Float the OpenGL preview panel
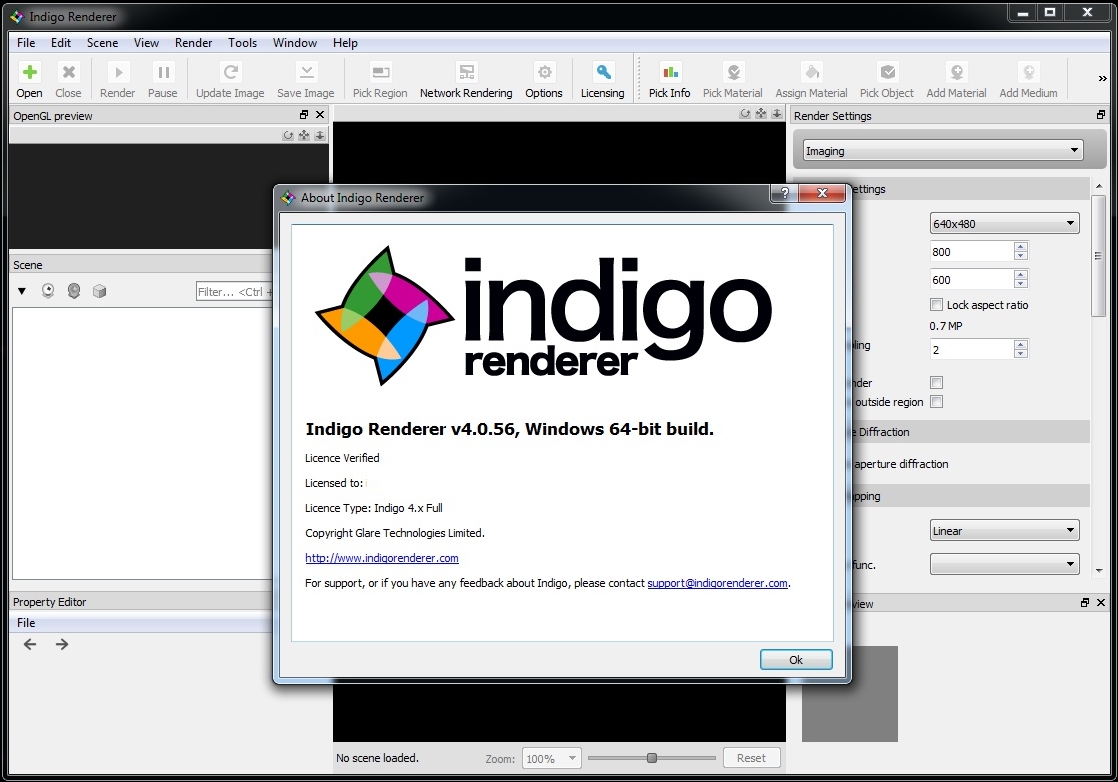 pyautogui.click(x=304, y=115)
